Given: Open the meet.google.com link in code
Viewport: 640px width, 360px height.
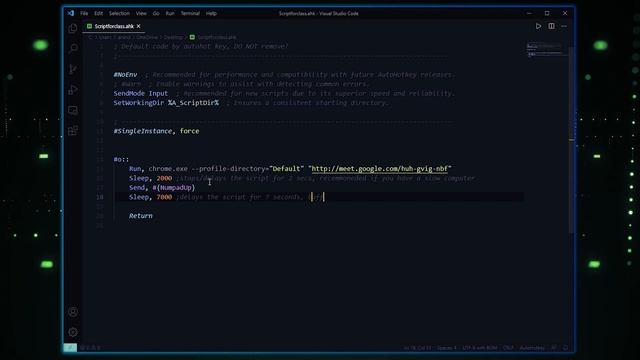Looking at the screenshot, I should click(380, 169).
